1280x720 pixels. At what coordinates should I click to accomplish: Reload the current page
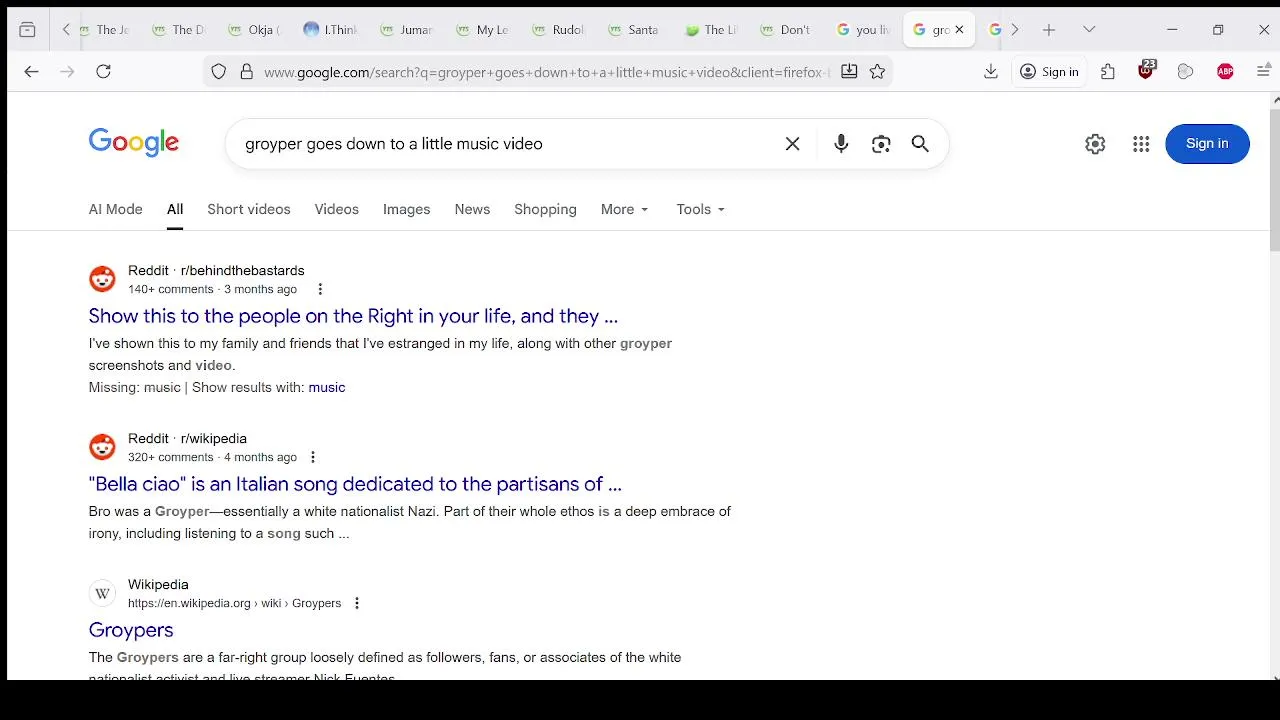103,71
